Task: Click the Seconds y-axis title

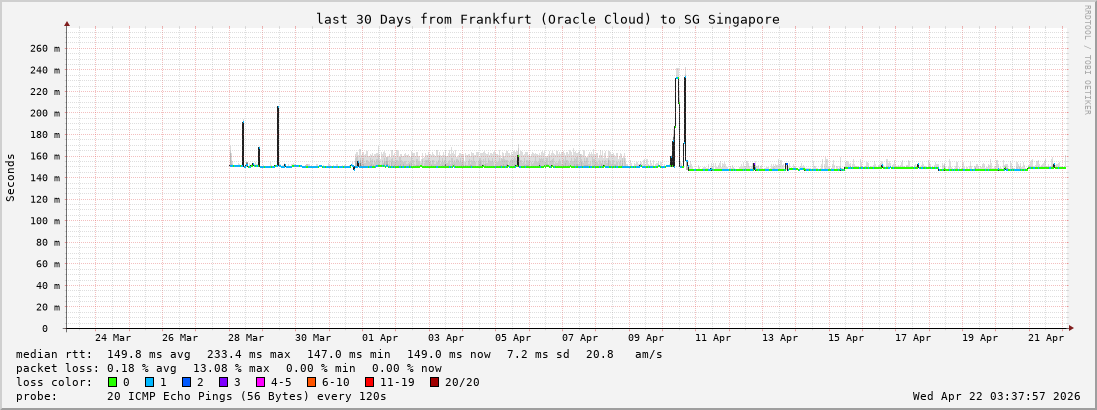Action: (11, 177)
